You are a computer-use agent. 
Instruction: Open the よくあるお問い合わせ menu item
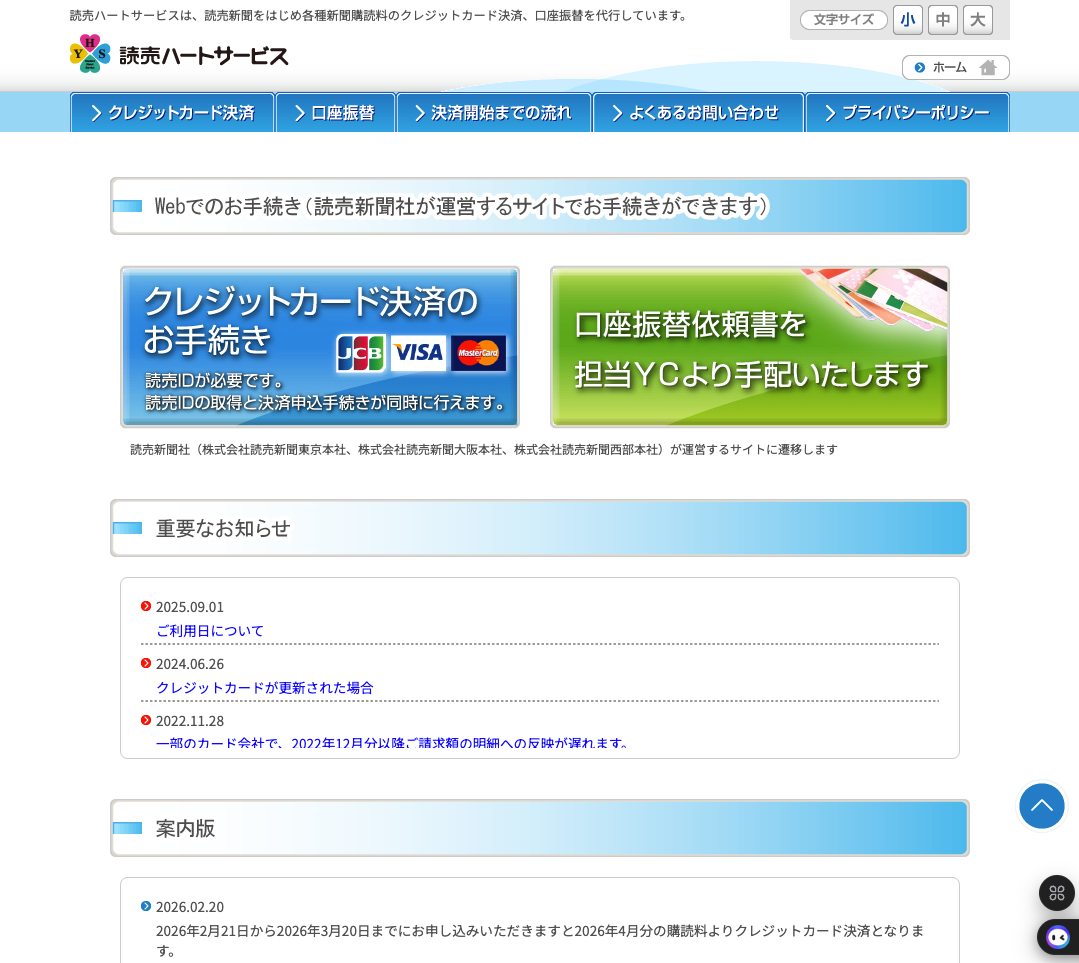click(x=698, y=112)
